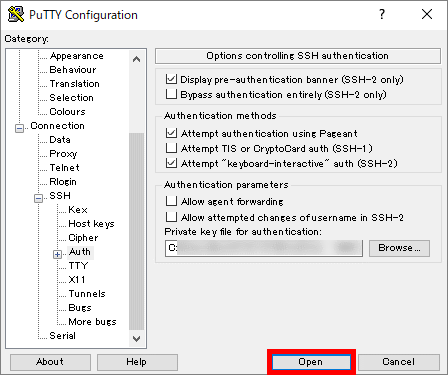Close the PuTTY Configuration window
Viewport: 448px width, 375px height.
pyautogui.click(x=427, y=14)
